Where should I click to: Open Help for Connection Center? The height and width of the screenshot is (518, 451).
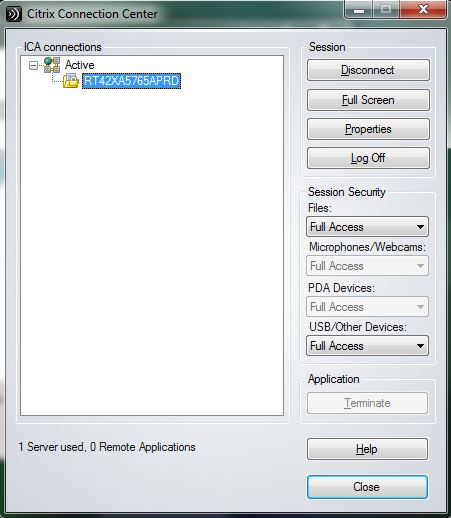(367, 449)
